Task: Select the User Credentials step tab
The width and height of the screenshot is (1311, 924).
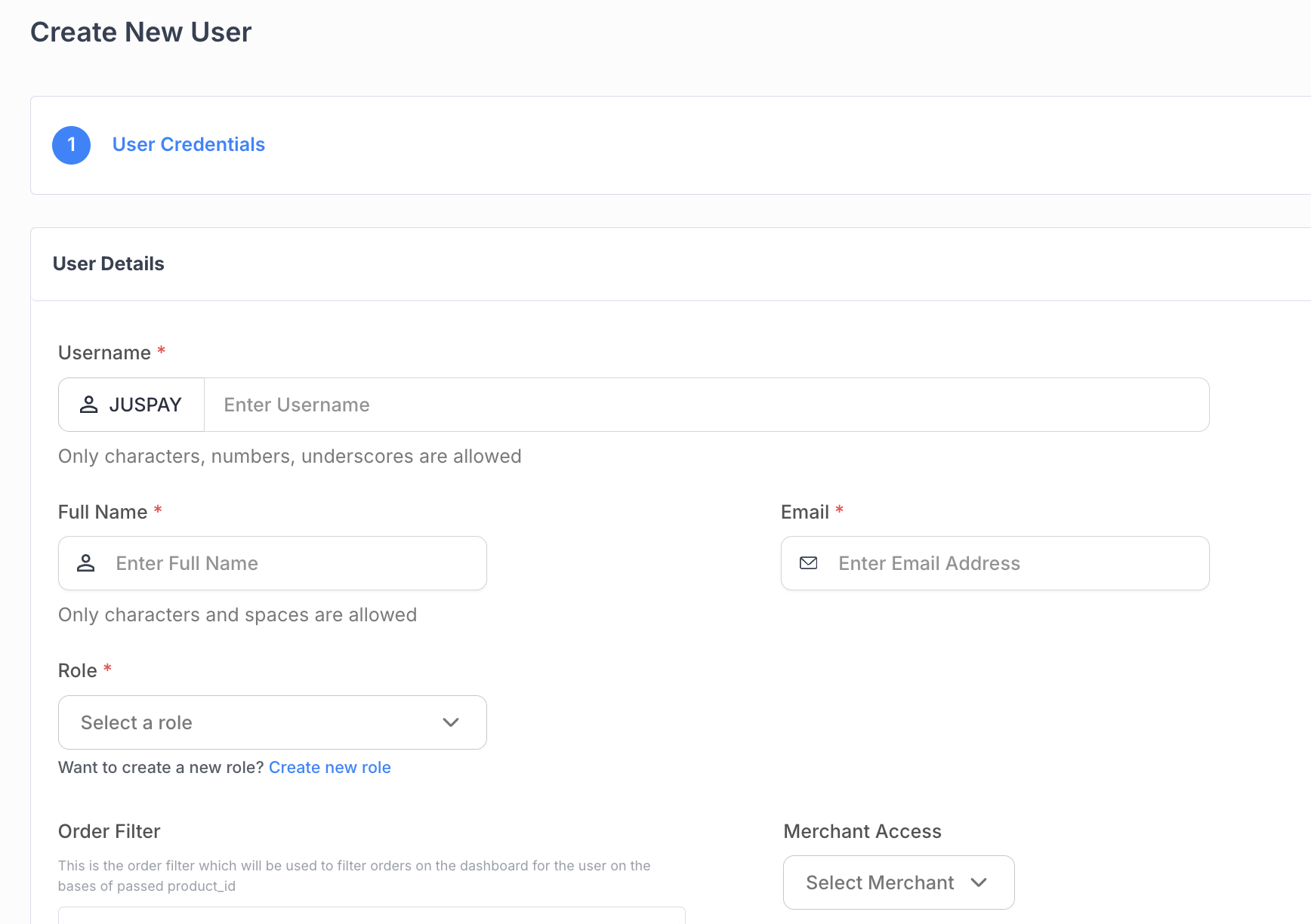Action: point(188,145)
